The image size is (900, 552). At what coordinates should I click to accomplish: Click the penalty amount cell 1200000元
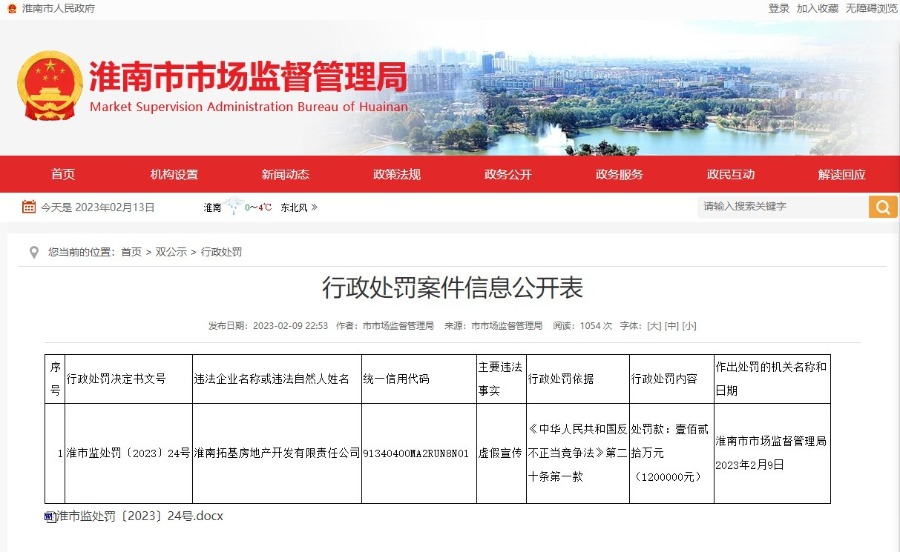click(670, 453)
